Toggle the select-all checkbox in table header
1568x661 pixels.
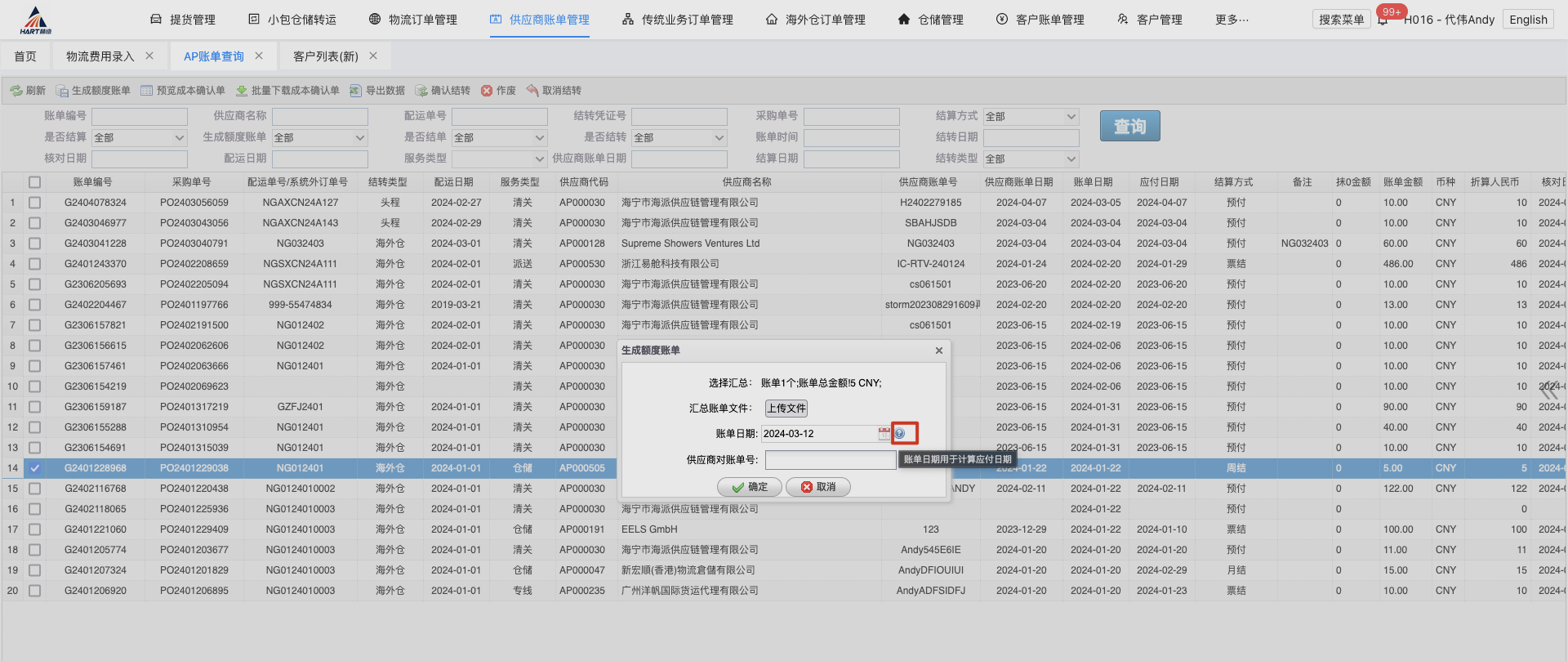click(x=34, y=182)
